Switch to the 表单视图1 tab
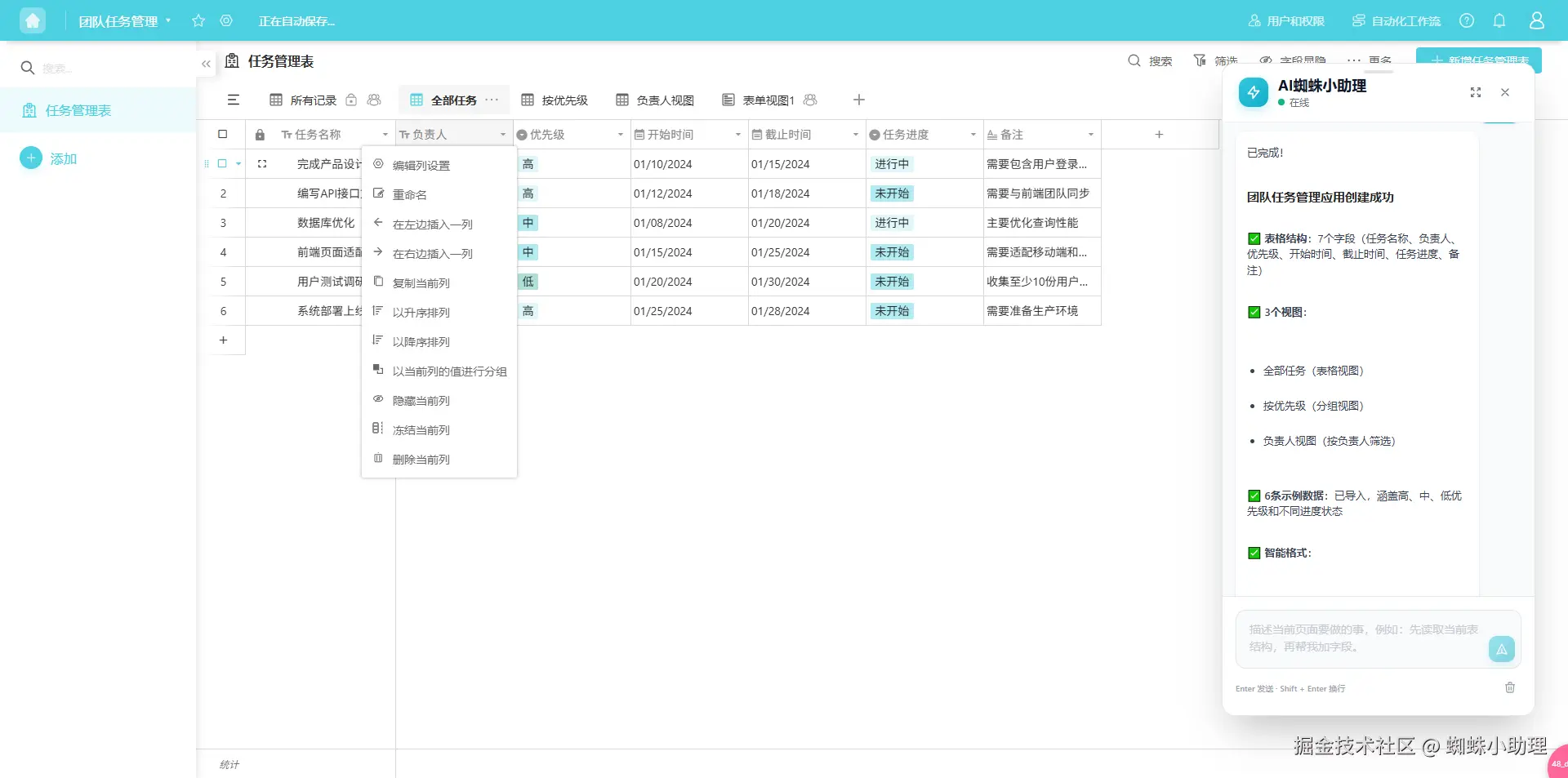This screenshot has height=778, width=1568. coord(759,100)
